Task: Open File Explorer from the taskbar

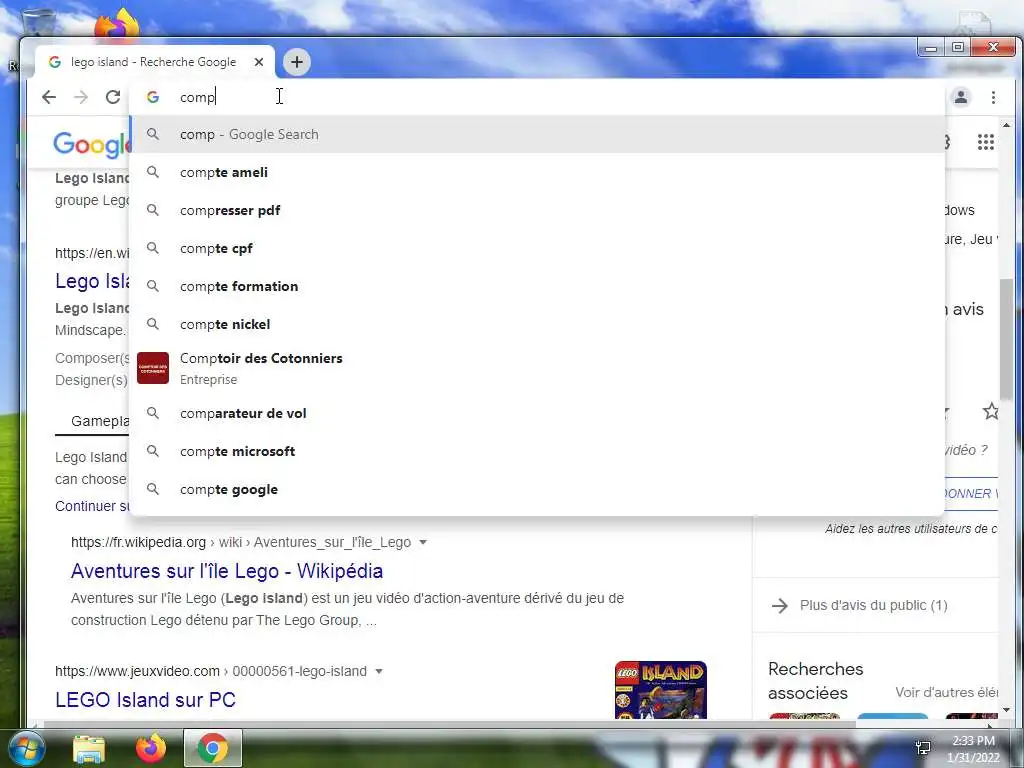Action: [x=89, y=749]
